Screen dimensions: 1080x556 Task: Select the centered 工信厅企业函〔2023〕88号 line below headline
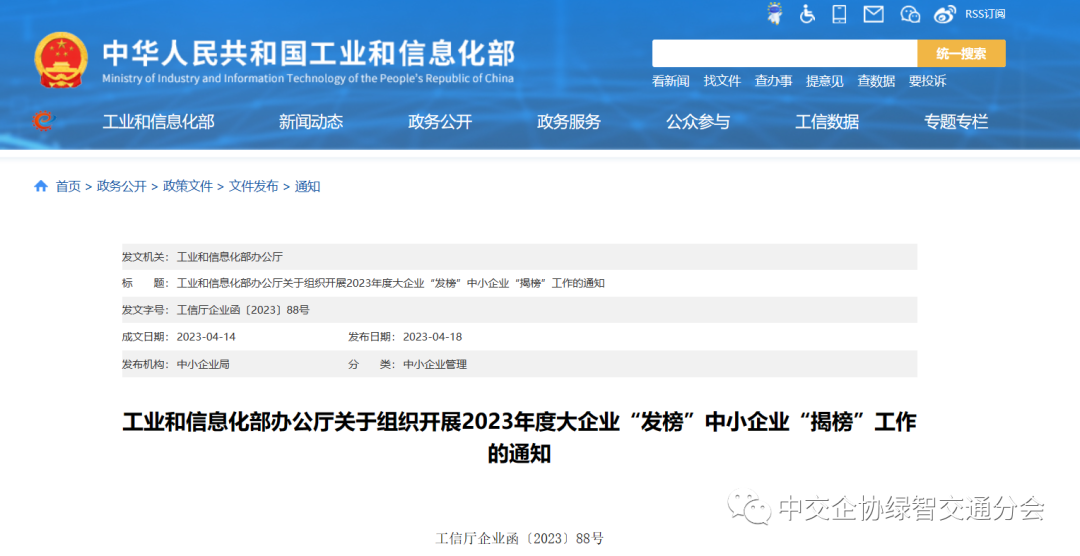pos(519,538)
